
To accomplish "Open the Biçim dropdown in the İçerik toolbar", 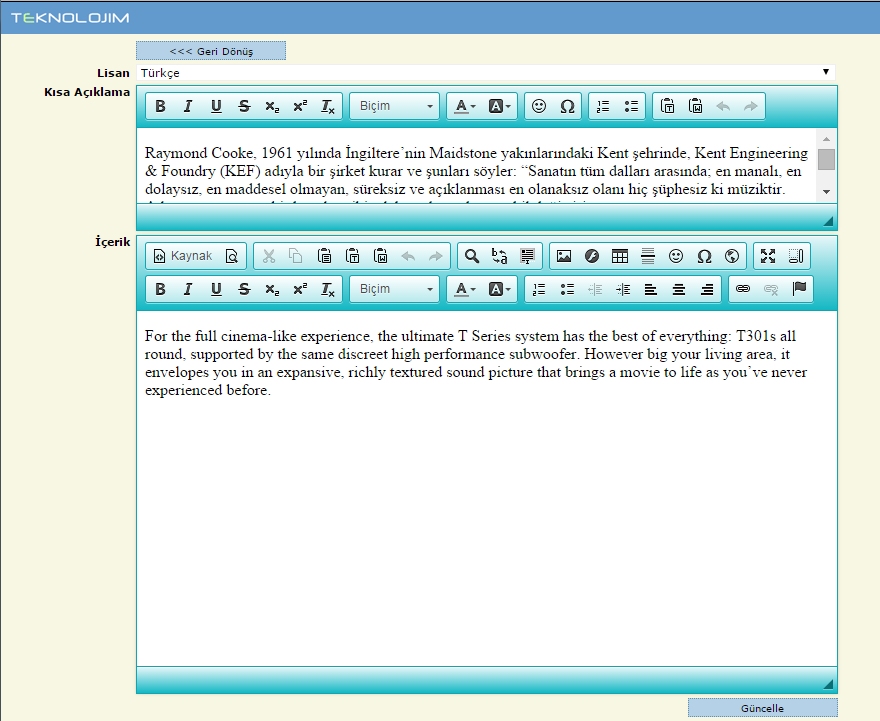I will [x=395, y=289].
